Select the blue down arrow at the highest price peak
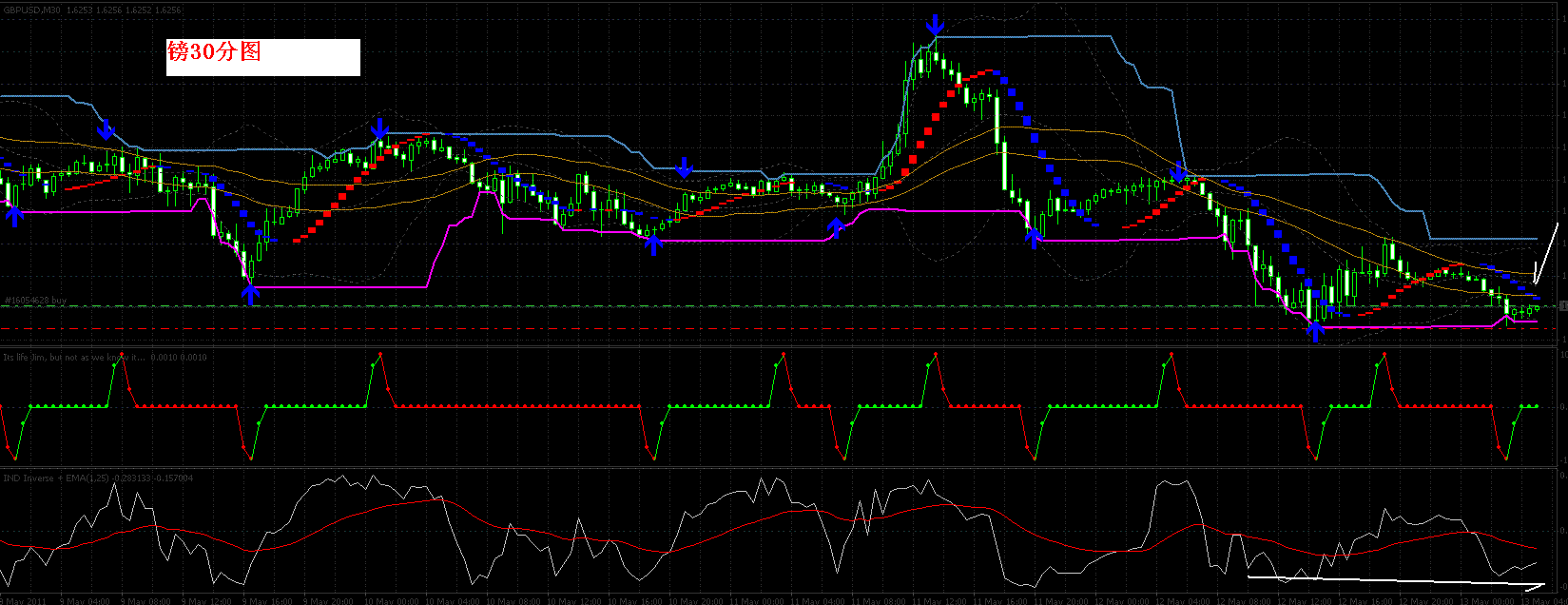The height and width of the screenshot is (605, 1568). coord(938,26)
